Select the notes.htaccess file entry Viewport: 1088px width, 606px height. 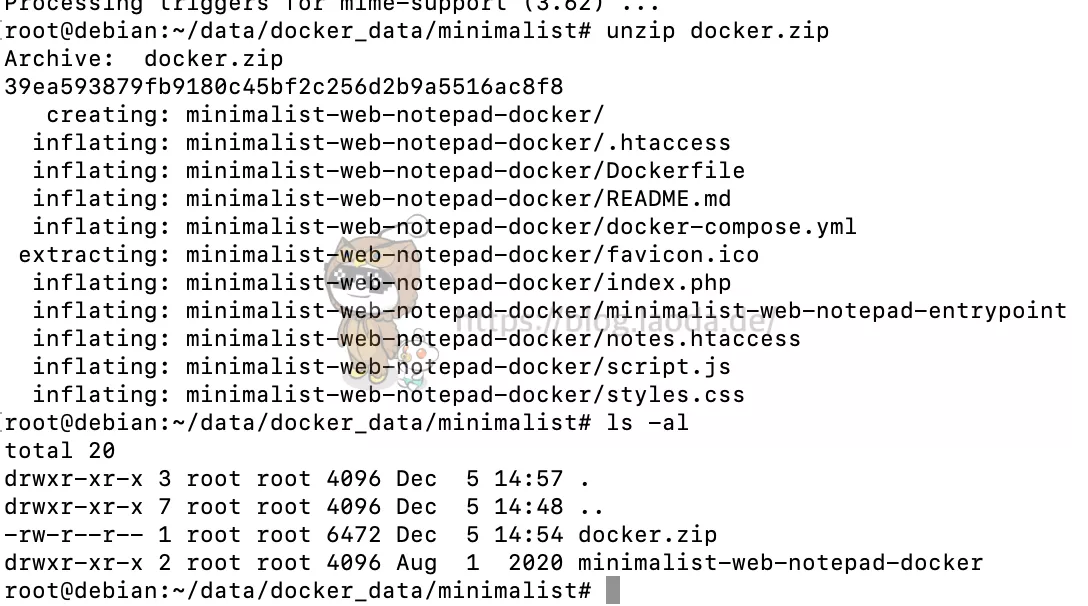point(493,338)
